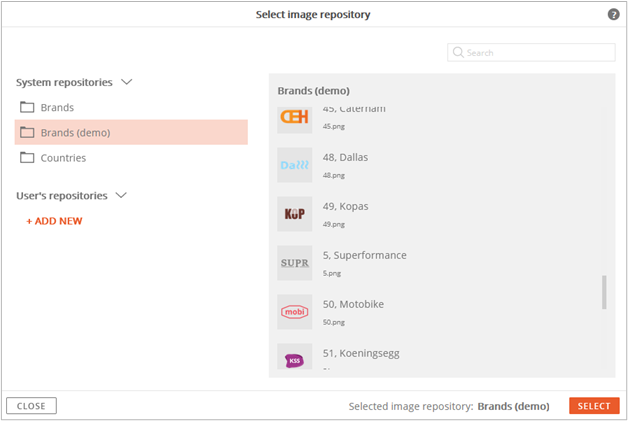Click the image list scrollbar thumb
This screenshot has width=628, height=421.
point(604,292)
